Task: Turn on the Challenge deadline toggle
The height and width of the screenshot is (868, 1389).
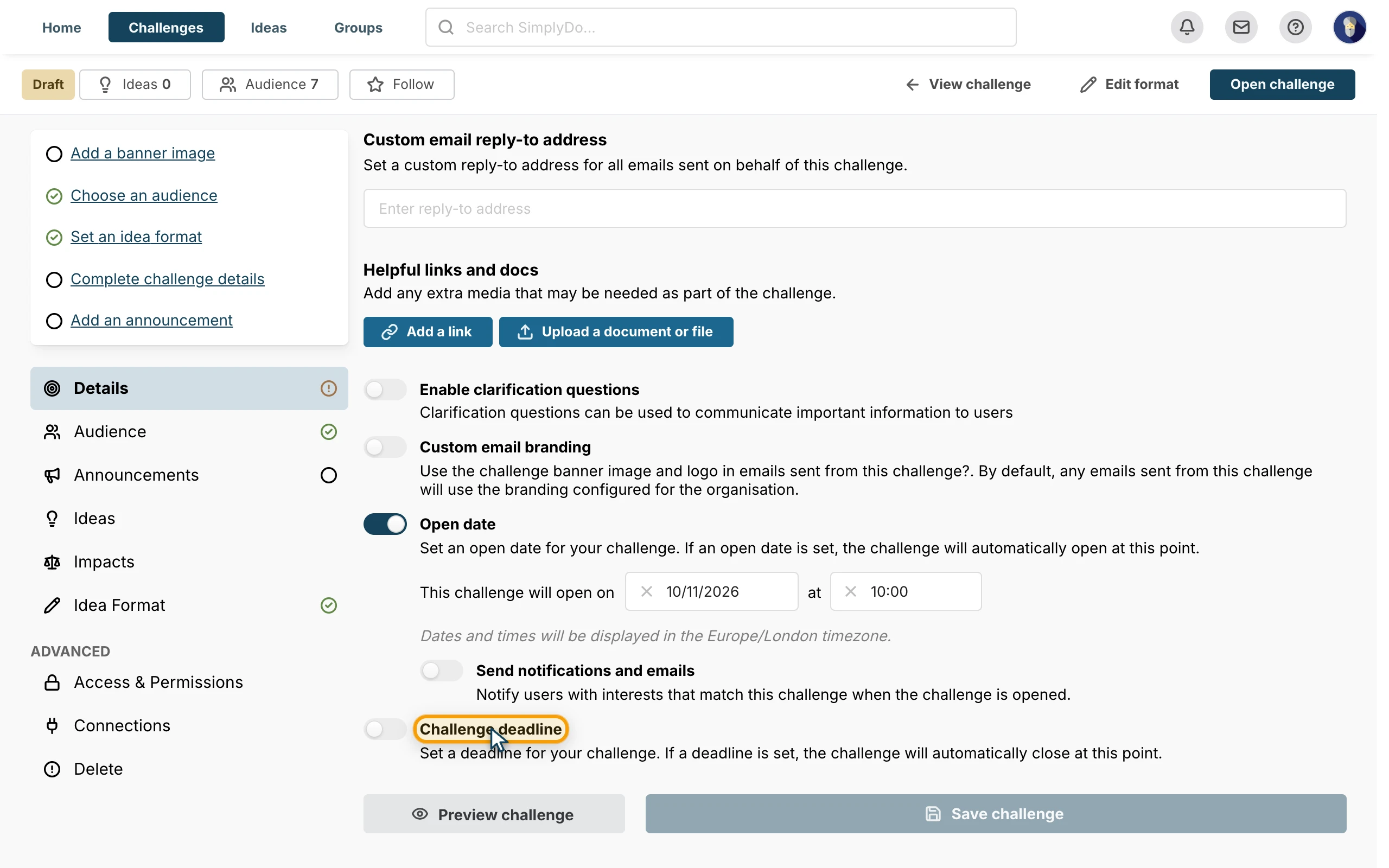Action: 385,729
